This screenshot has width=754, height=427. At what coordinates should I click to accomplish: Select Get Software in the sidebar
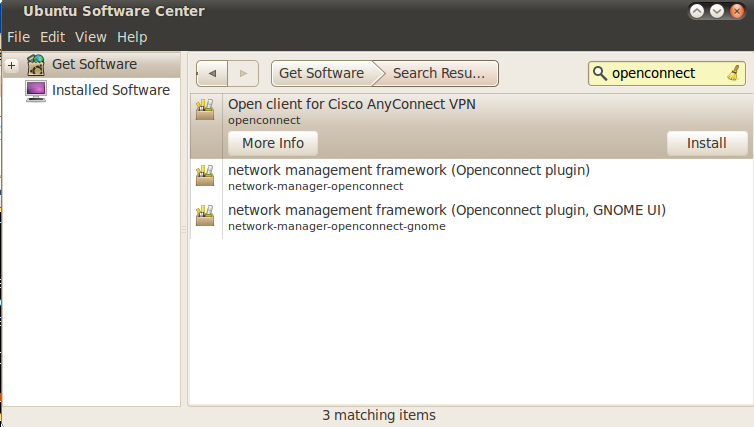(x=94, y=64)
